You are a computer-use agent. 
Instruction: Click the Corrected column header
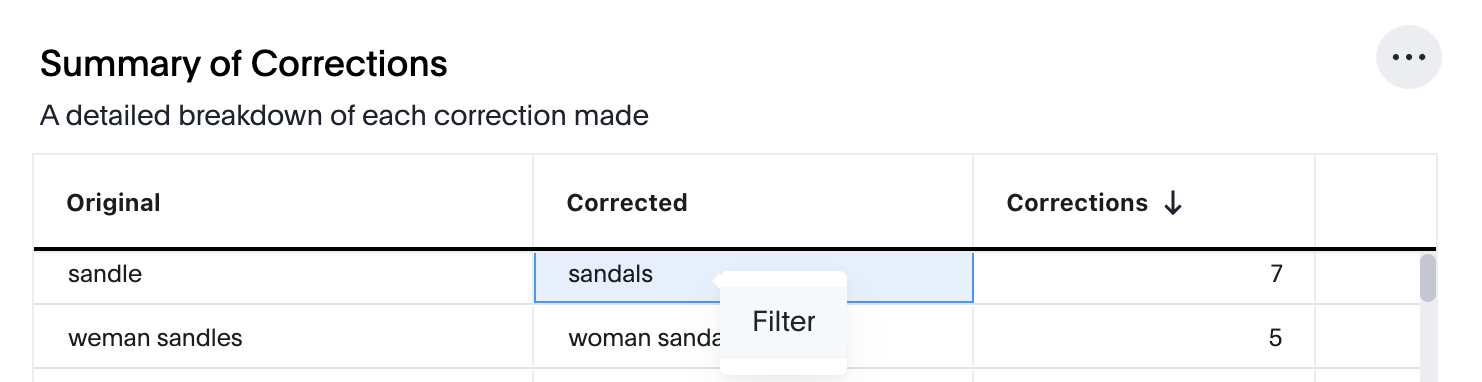[x=627, y=203]
